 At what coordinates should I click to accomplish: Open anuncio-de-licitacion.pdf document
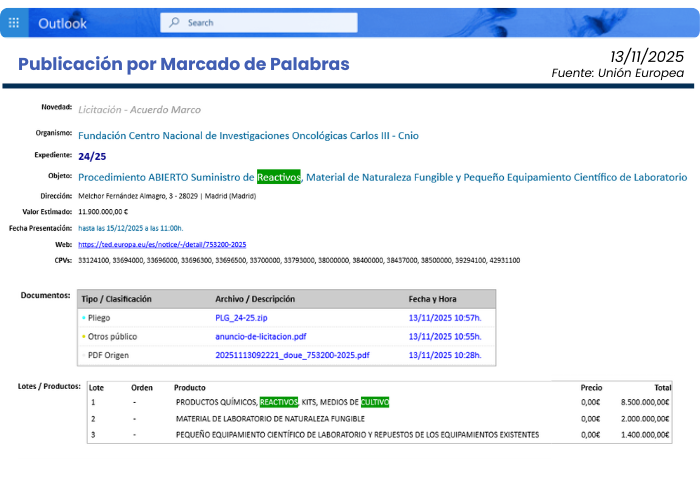coord(260,336)
